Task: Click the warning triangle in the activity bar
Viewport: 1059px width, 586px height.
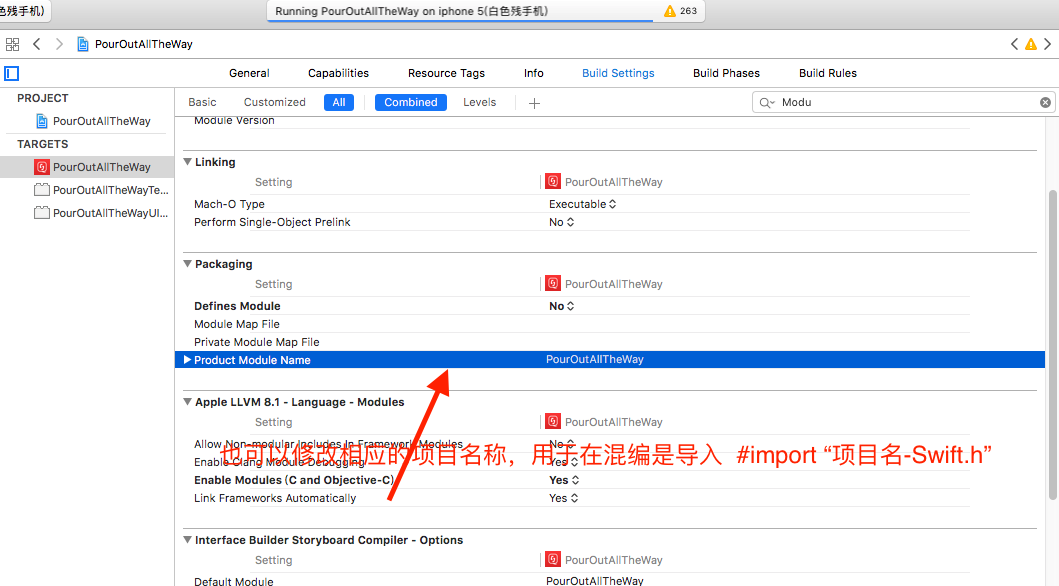Action: pyautogui.click(x=669, y=11)
